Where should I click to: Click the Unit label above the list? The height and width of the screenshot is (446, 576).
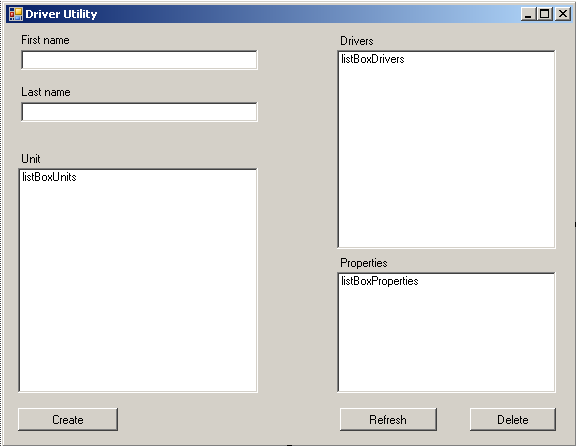pos(31,159)
